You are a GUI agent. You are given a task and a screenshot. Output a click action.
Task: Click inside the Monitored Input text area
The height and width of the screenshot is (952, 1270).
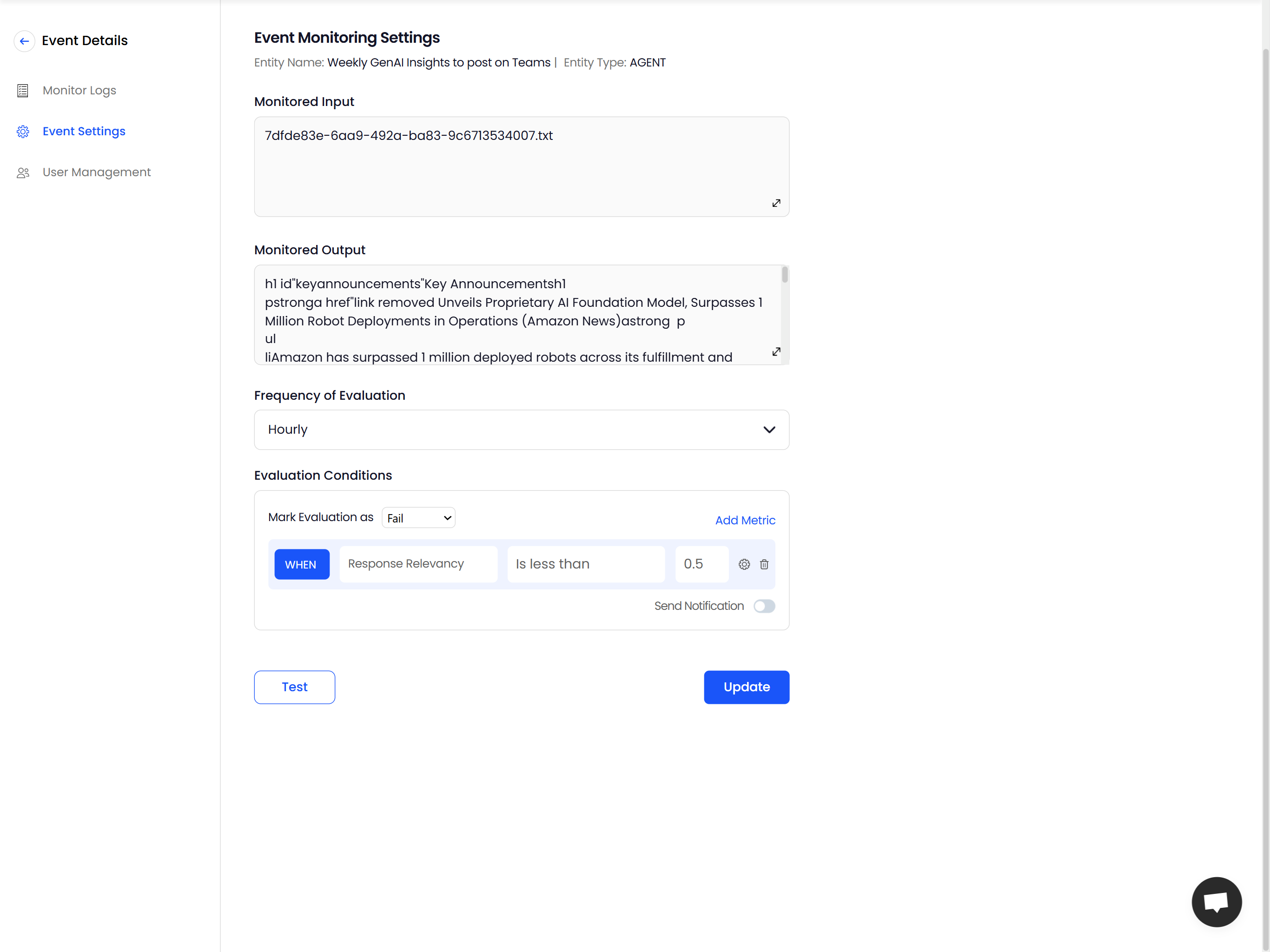coord(521,166)
